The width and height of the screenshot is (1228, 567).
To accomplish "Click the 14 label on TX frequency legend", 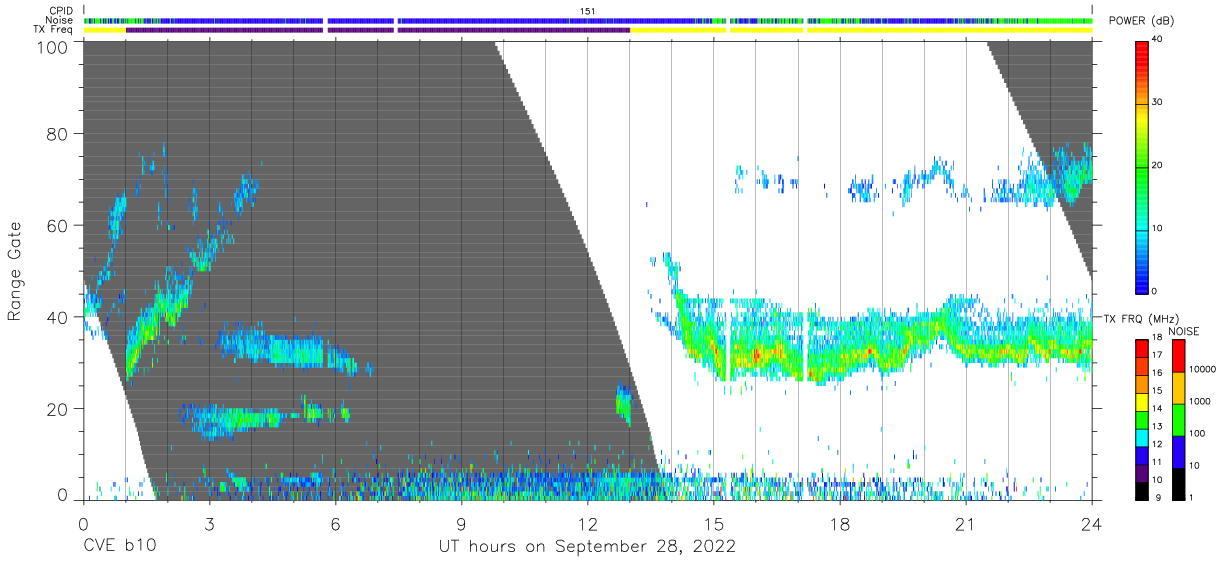I will [x=1157, y=410].
